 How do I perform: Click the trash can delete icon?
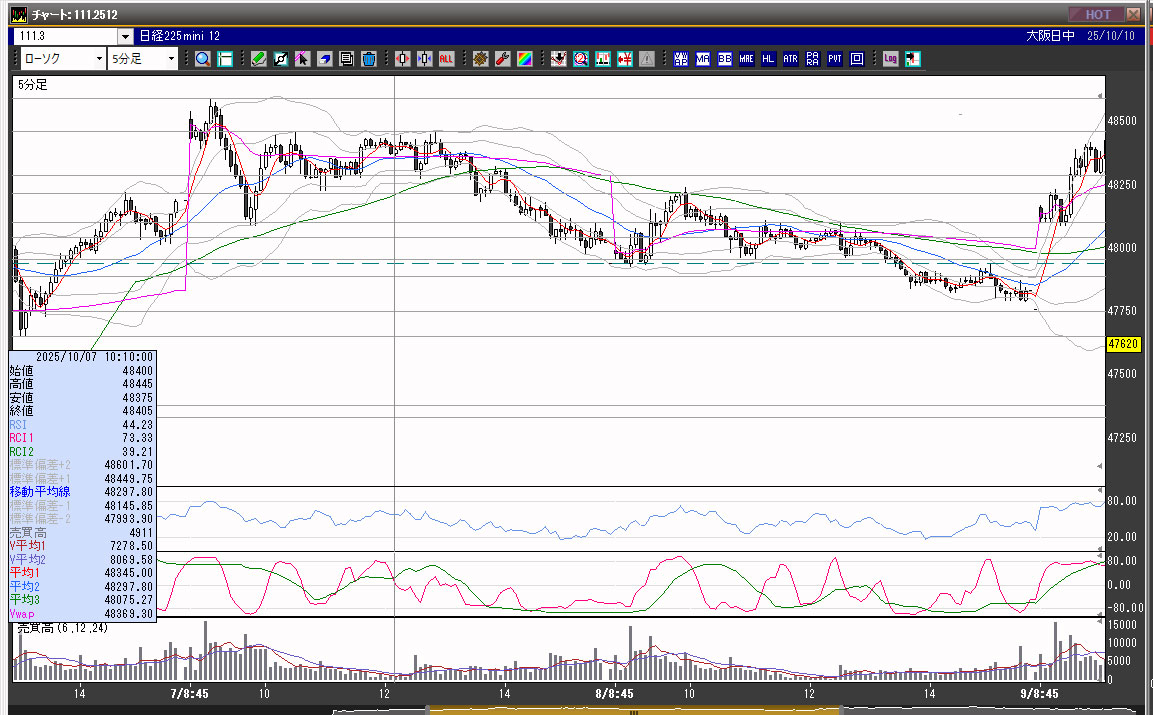pyautogui.click(x=368, y=59)
